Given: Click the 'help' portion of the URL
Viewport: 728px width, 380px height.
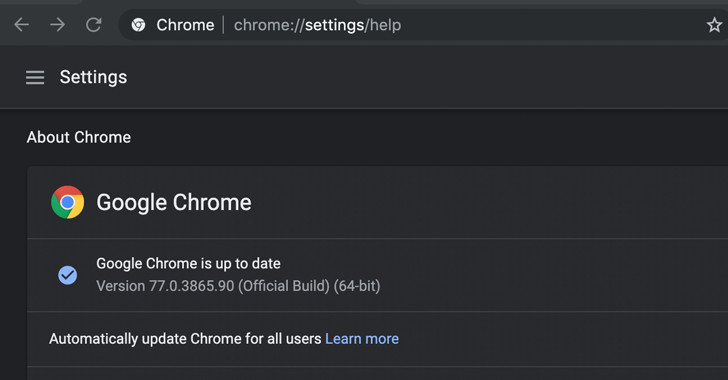Looking at the screenshot, I should (x=385, y=25).
